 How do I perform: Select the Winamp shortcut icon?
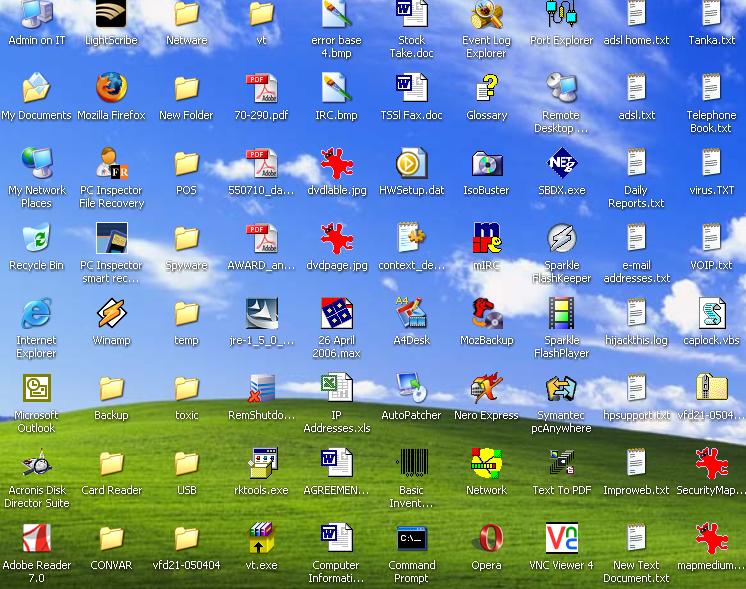click(111, 314)
